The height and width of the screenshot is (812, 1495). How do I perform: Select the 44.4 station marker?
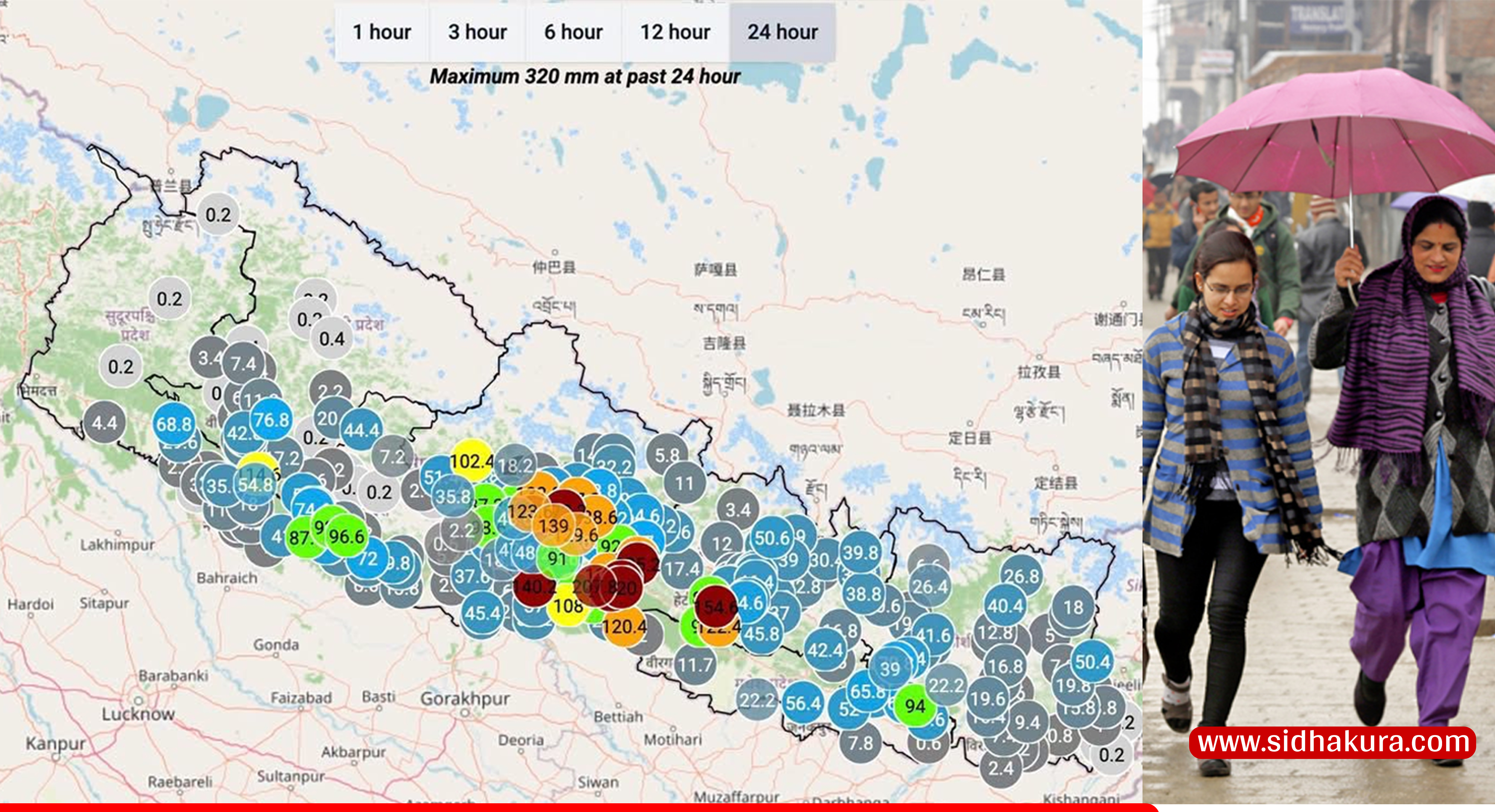[x=361, y=430]
